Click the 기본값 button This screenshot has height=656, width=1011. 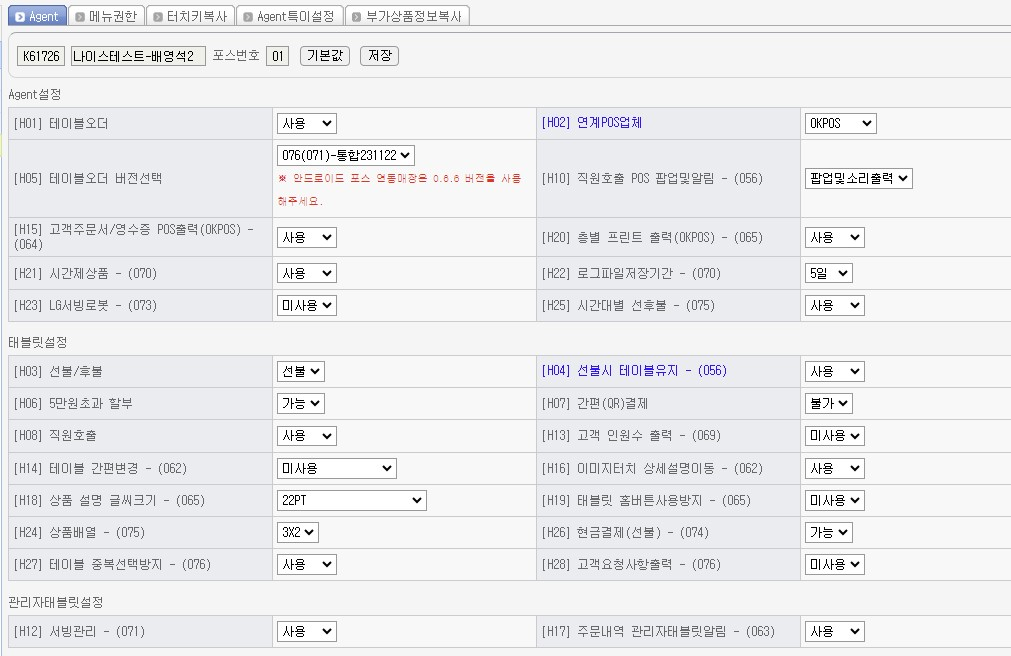(x=324, y=56)
